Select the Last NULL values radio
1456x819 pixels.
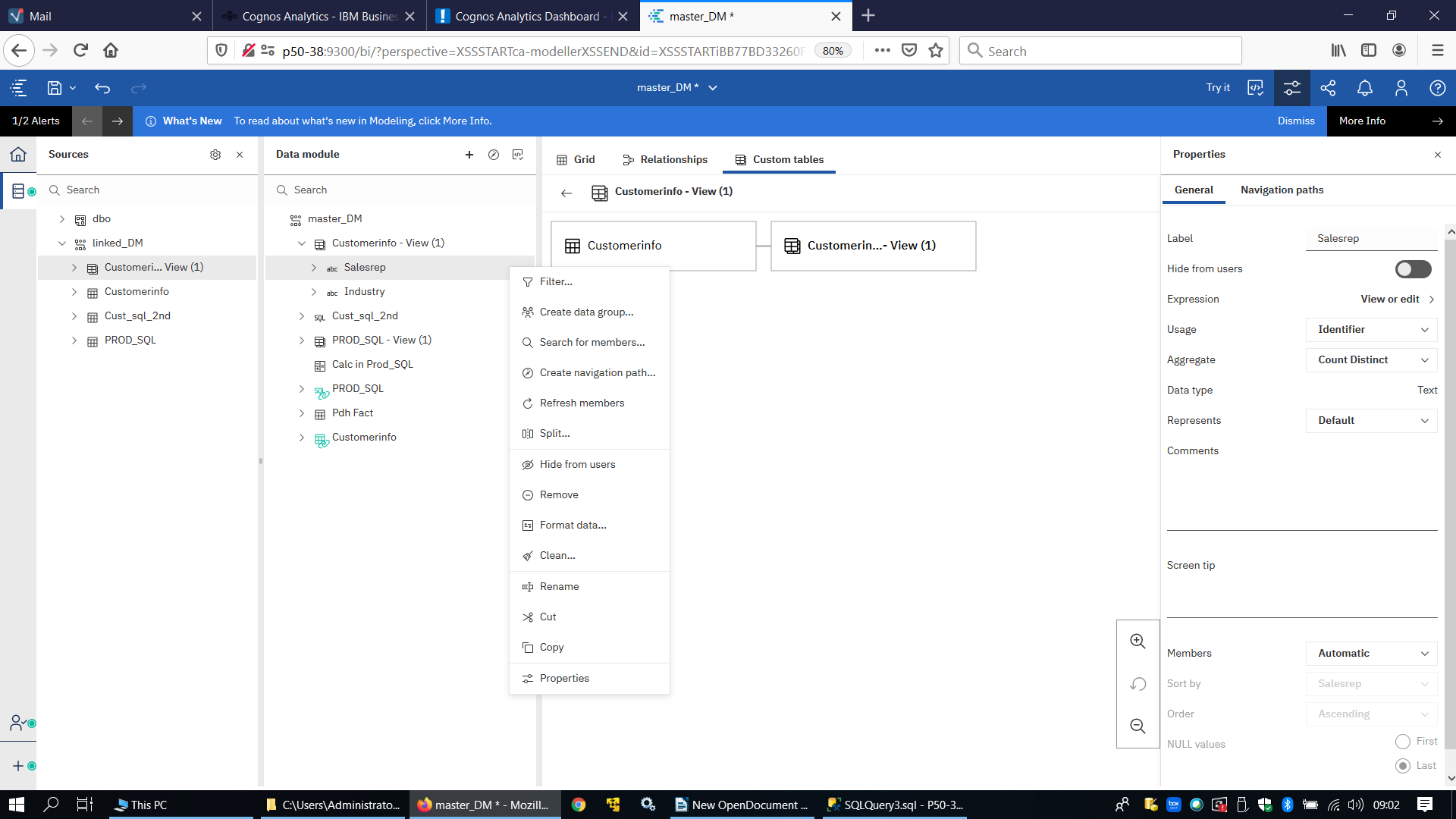[1403, 766]
